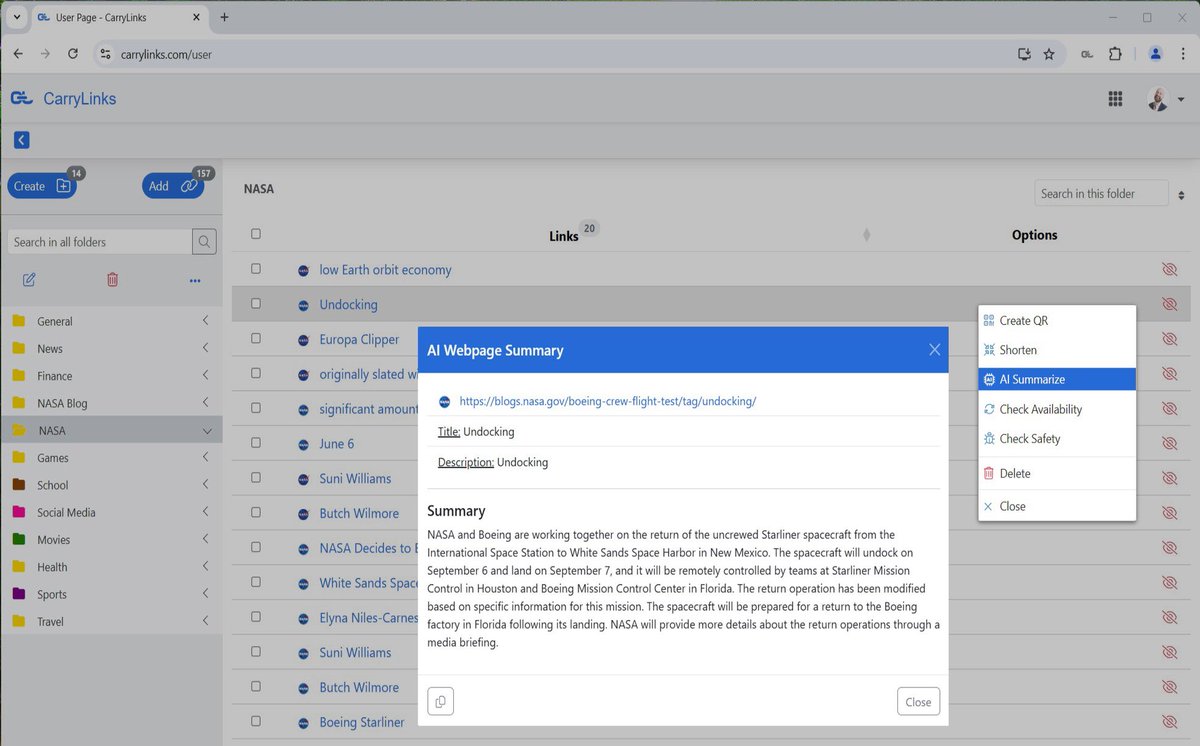Expand the General folder chevron
Viewport: 1200px width, 746px height.
pyautogui.click(x=206, y=321)
